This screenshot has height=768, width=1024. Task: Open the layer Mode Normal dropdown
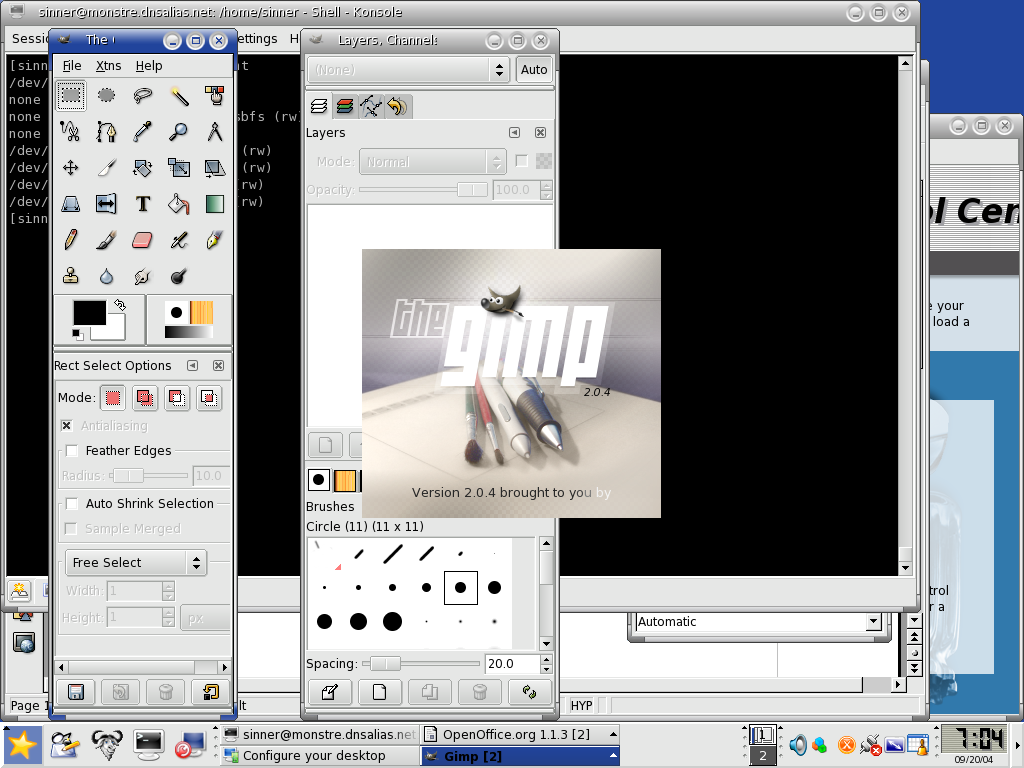pyautogui.click(x=432, y=162)
